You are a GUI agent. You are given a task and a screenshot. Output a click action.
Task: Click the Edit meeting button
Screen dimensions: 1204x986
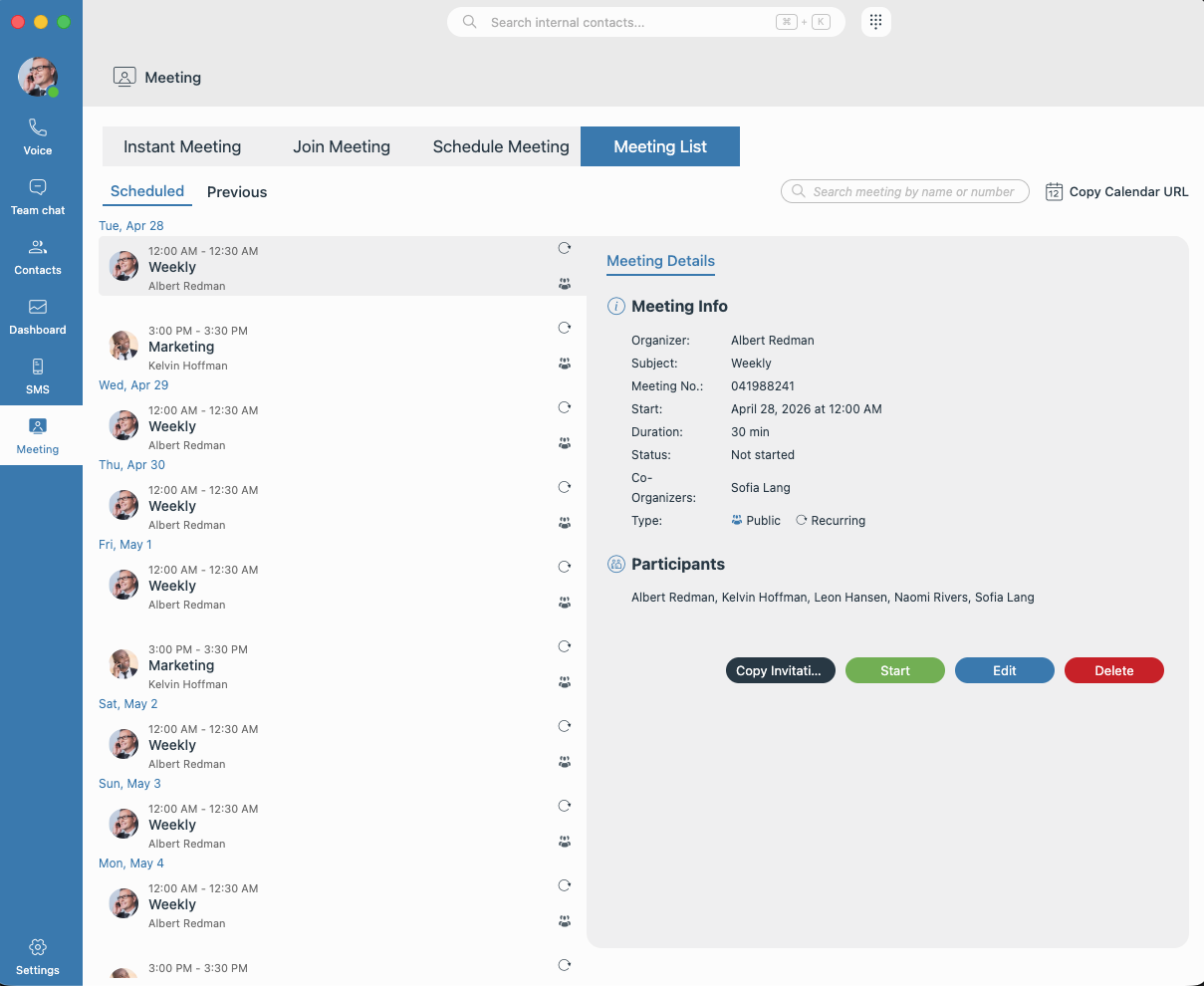pos(1004,670)
